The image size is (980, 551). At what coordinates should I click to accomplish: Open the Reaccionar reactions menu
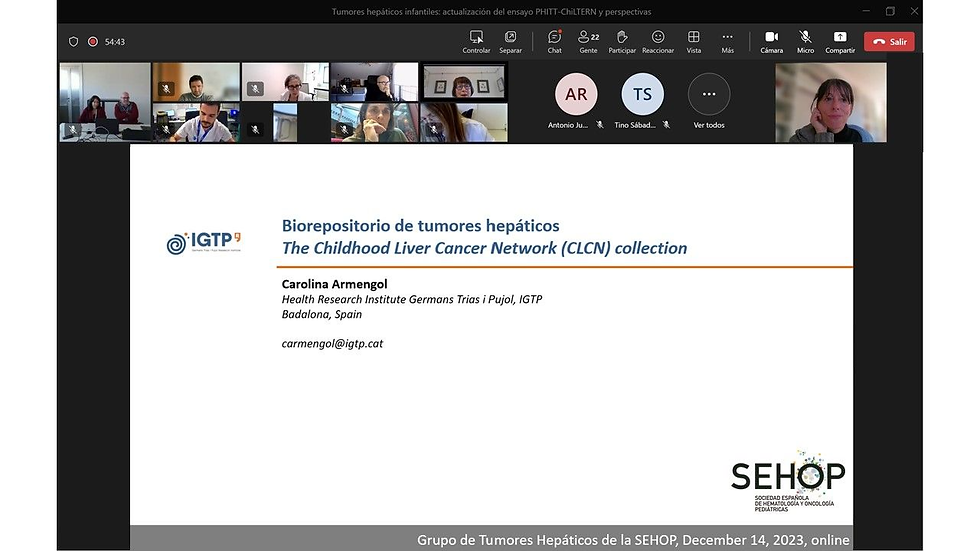pos(658,41)
